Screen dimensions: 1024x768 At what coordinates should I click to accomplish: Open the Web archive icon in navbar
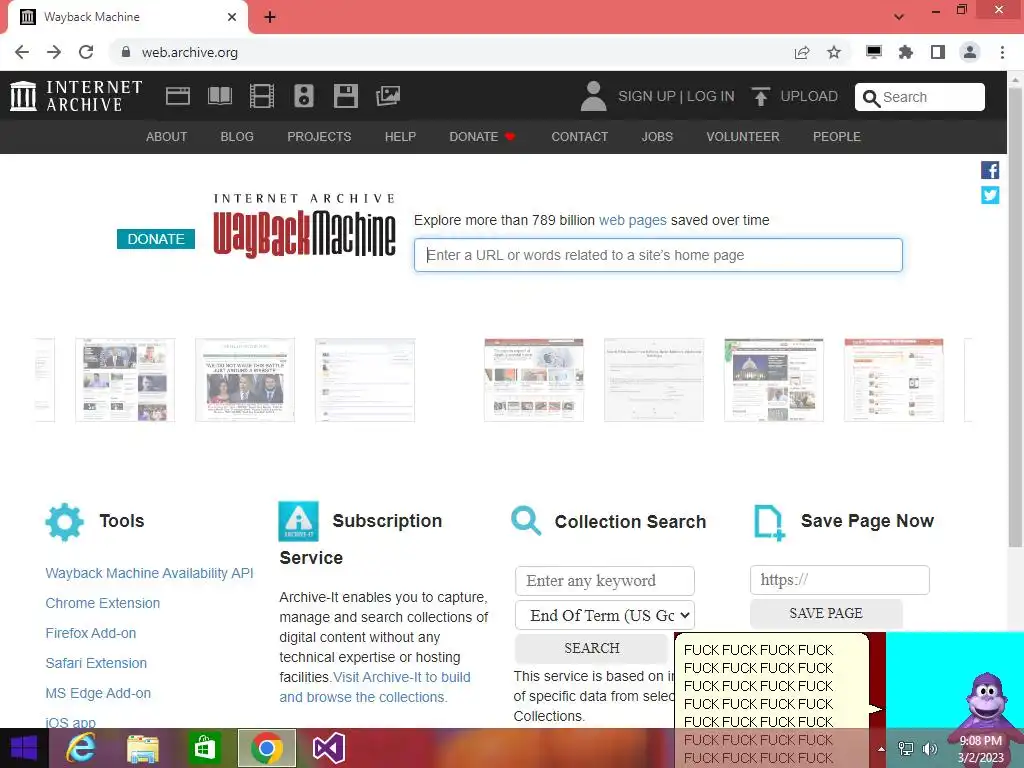click(x=178, y=96)
